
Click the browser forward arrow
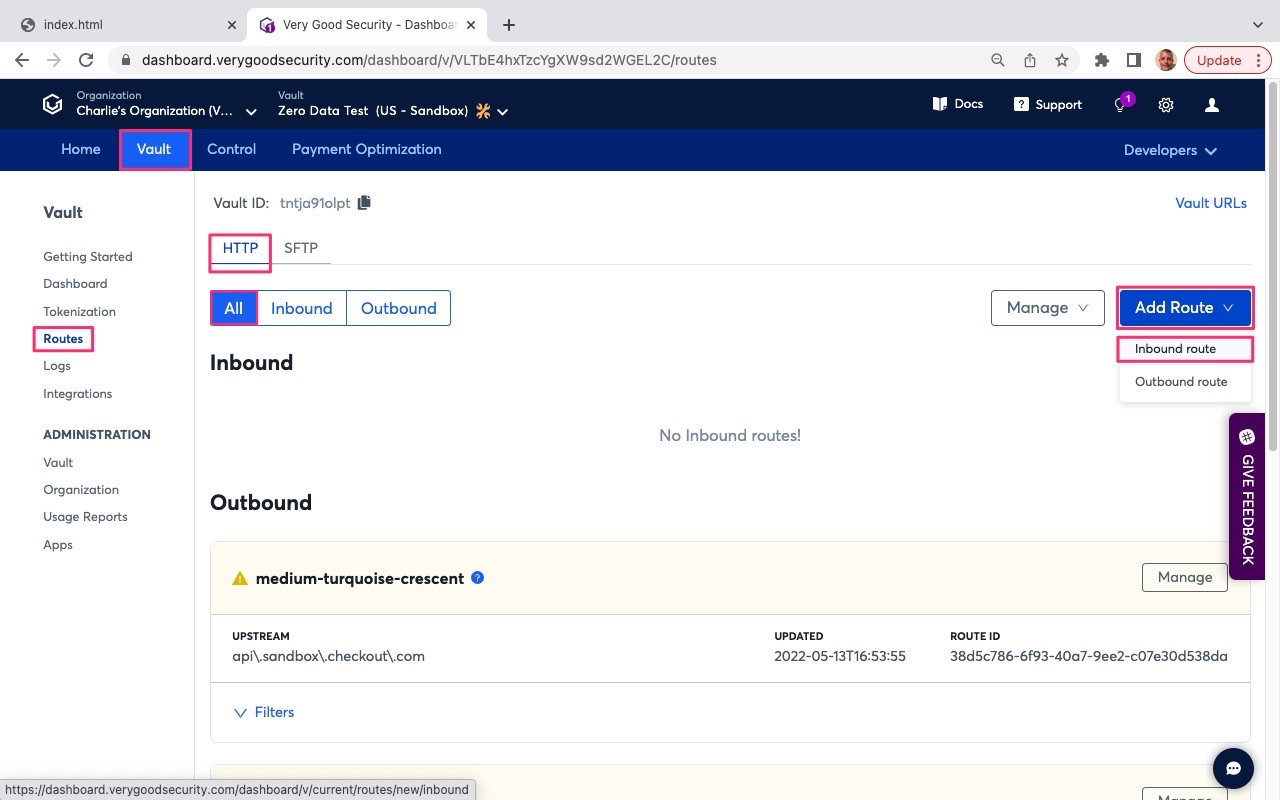(x=54, y=60)
